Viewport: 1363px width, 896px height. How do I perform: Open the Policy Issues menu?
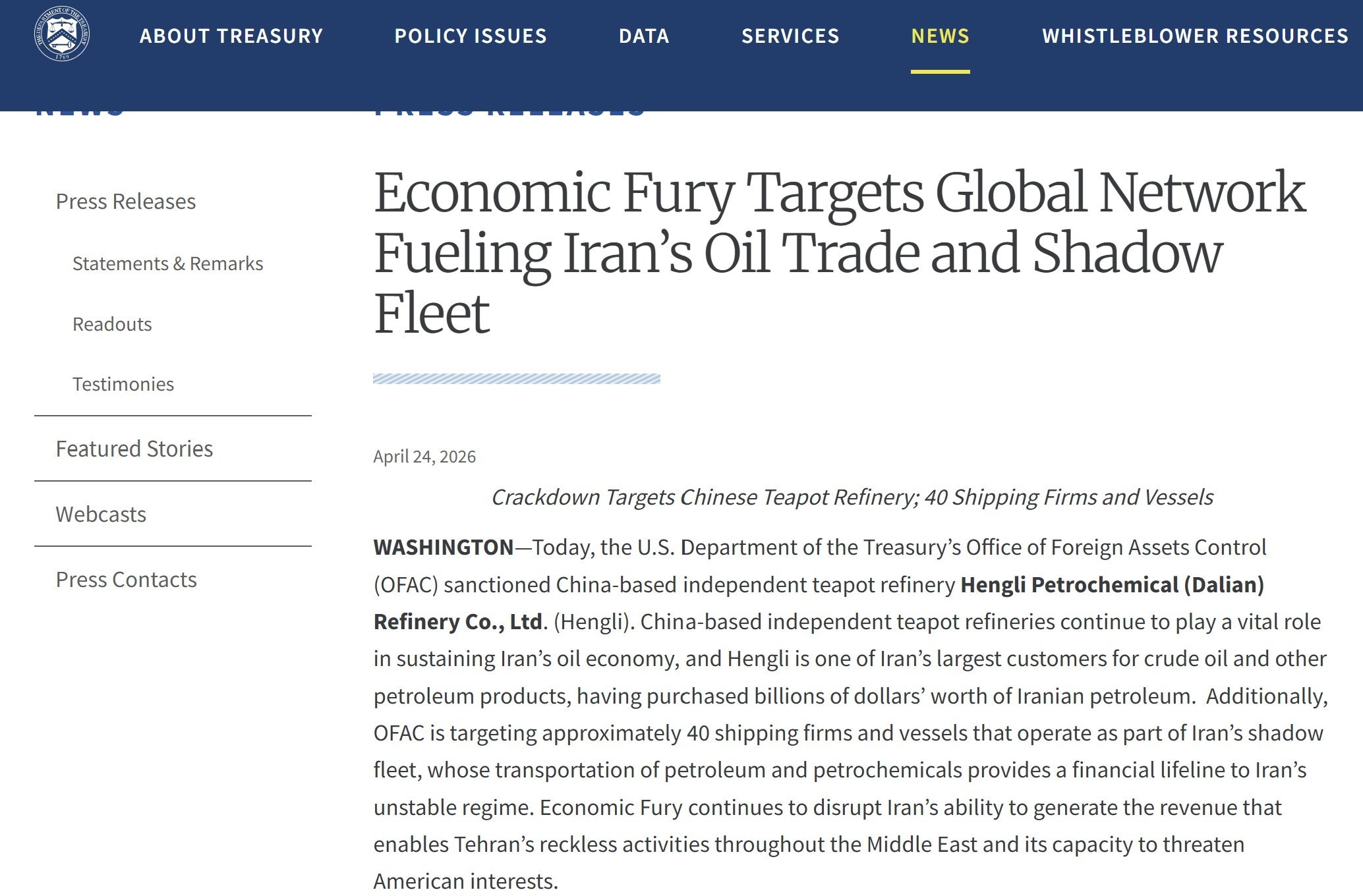coord(471,36)
